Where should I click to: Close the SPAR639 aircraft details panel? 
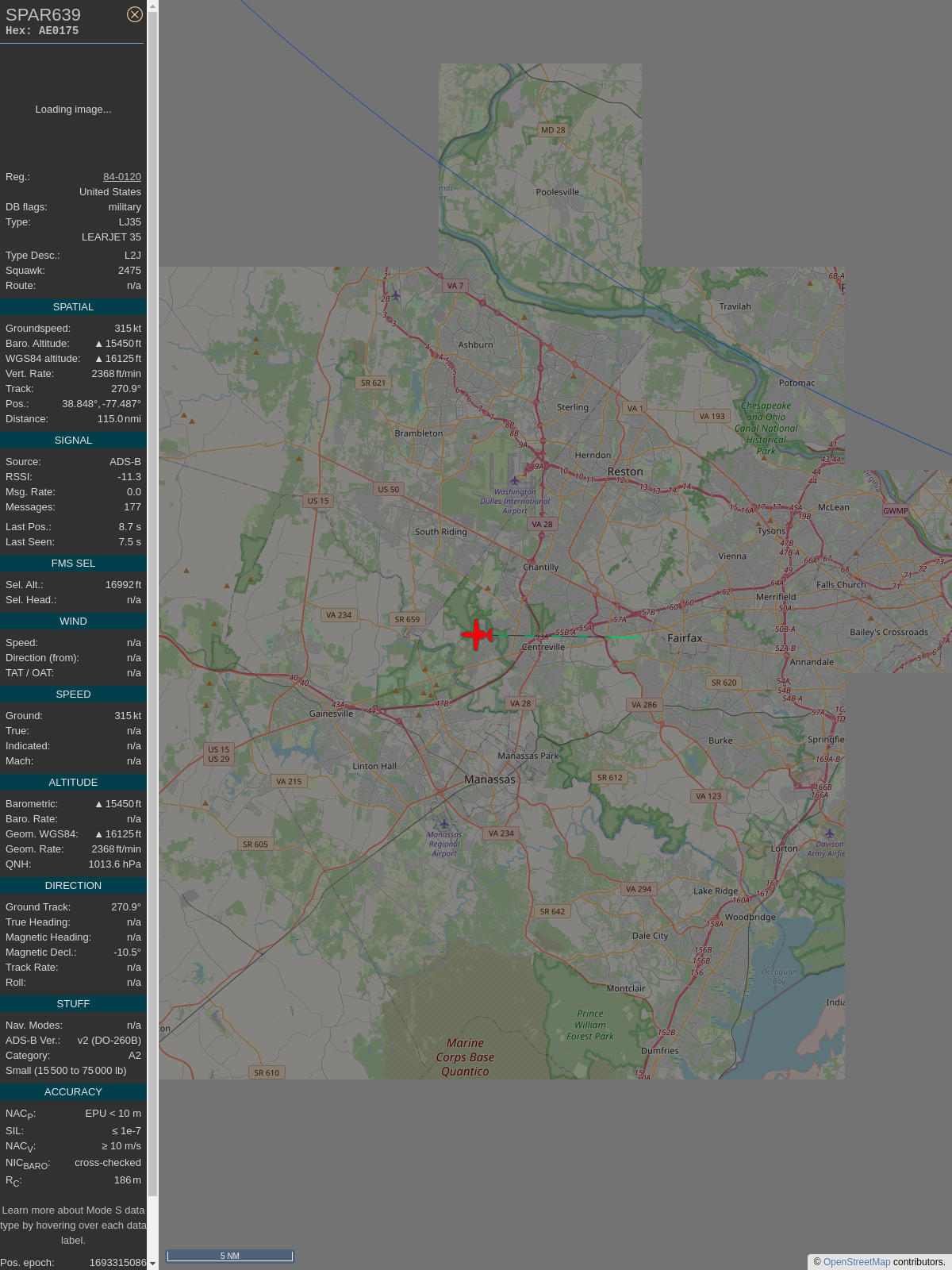(135, 14)
